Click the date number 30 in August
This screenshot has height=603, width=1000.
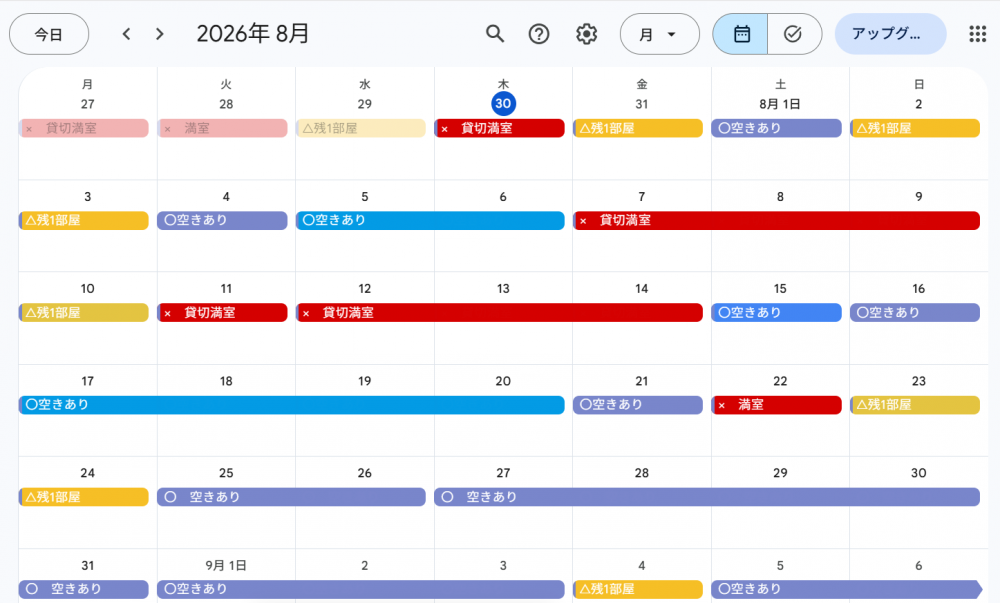pos(918,473)
